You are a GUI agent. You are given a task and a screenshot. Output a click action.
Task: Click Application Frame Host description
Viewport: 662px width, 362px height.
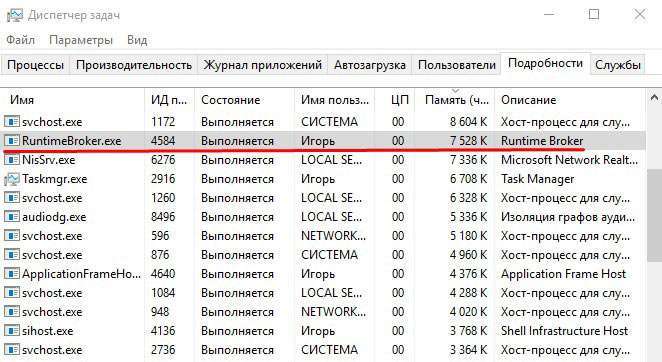(x=564, y=274)
